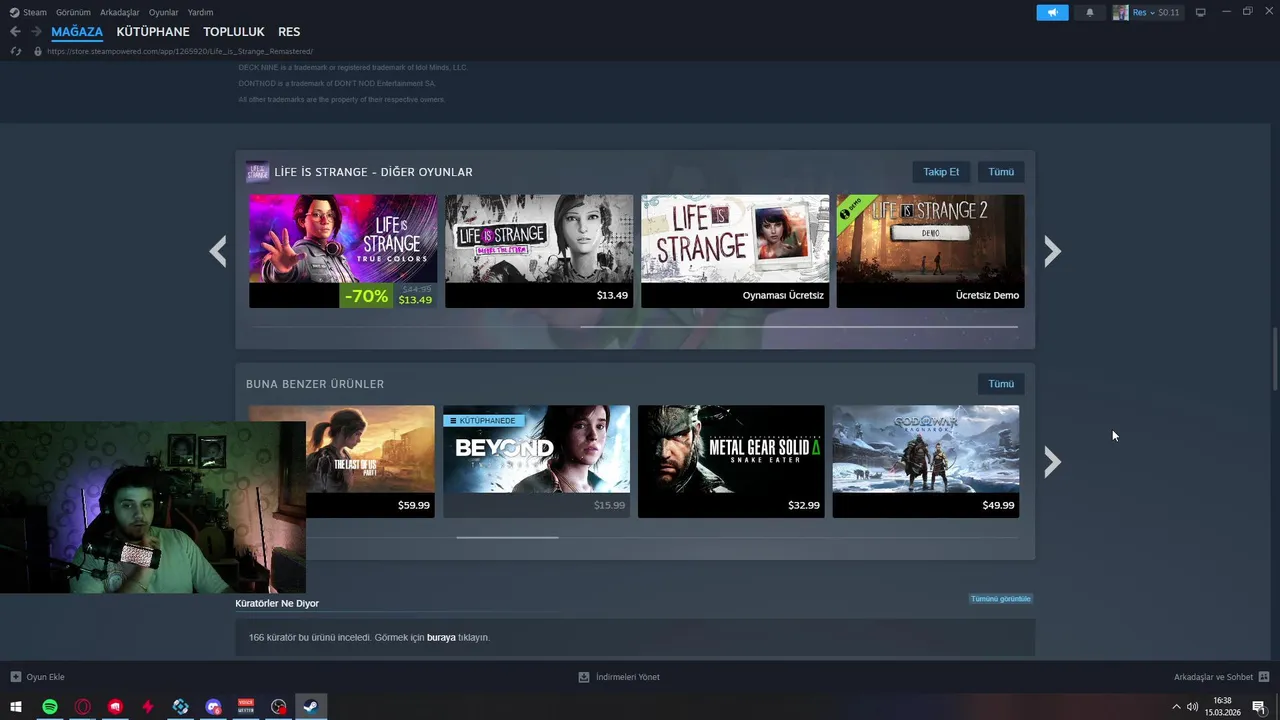Add a game with Oyun Ekle
This screenshot has width=1280, height=720.
(x=38, y=677)
